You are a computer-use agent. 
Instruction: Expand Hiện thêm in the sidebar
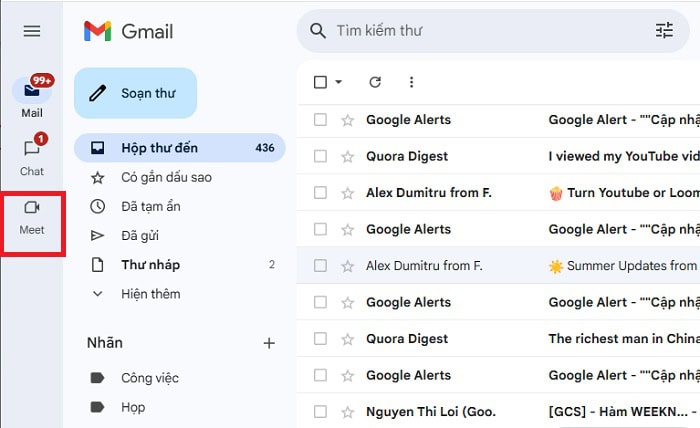click(x=152, y=294)
